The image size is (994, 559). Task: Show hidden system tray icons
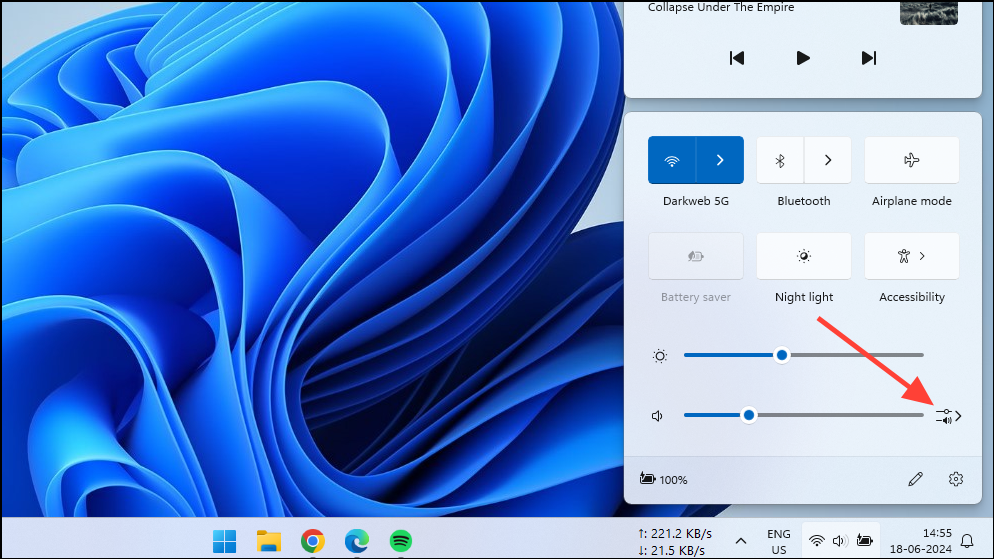click(741, 541)
